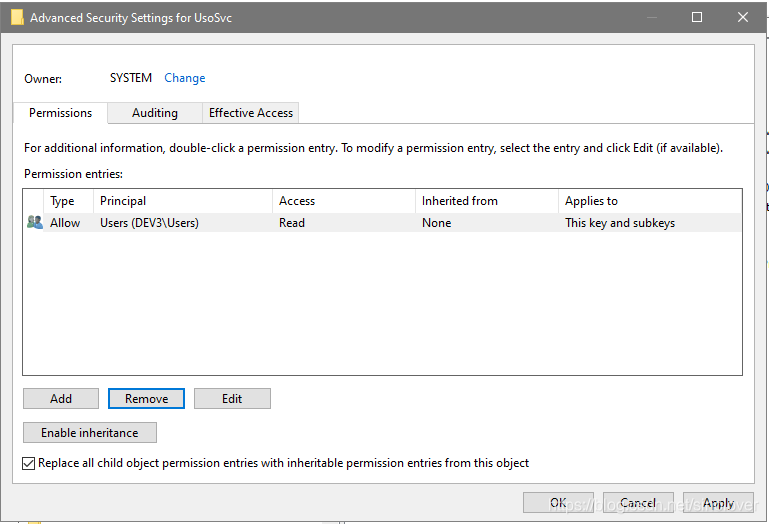The width and height of the screenshot is (769, 524).
Task: Maximize the Advanced Security Settings window
Action: [697, 17]
